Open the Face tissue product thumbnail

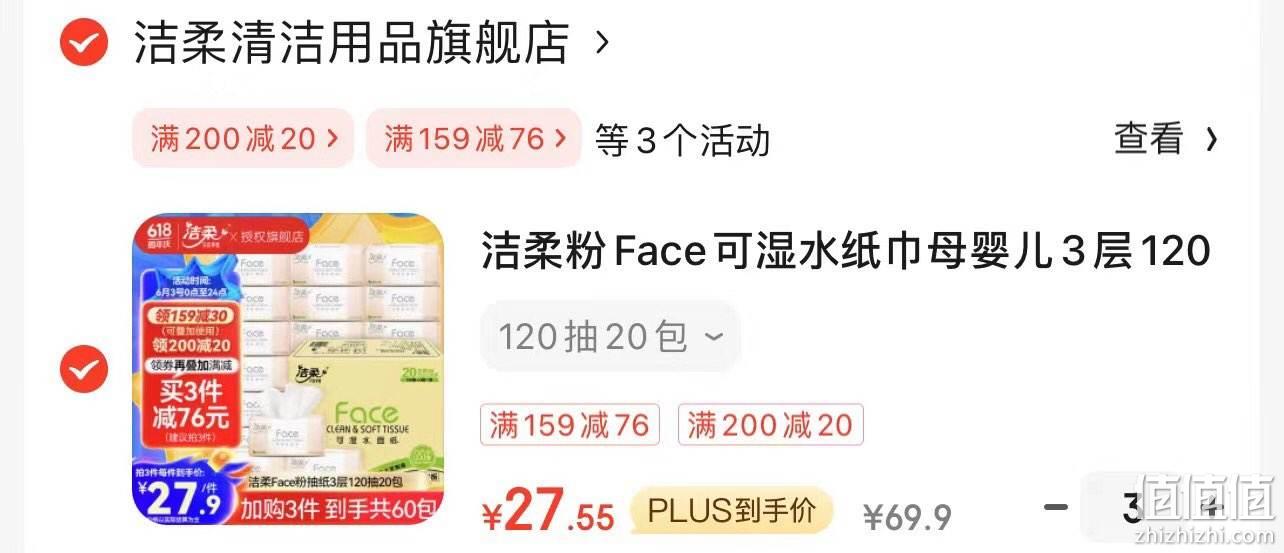pos(288,369)
